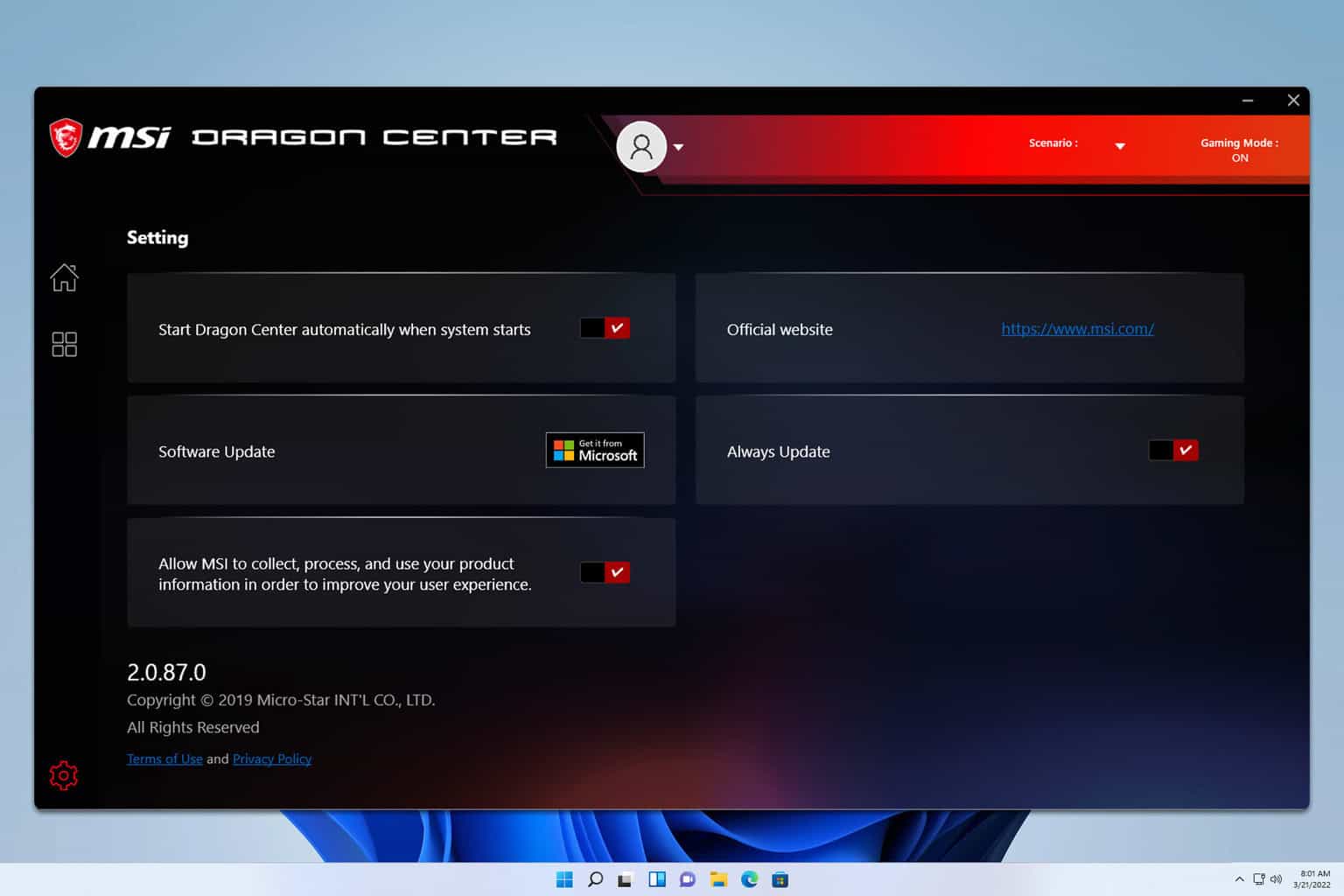This screenshot has height=896, width=1344.
Task: Toggle Start Dragon Center automatically switch
Action: [x=605, y=328]
